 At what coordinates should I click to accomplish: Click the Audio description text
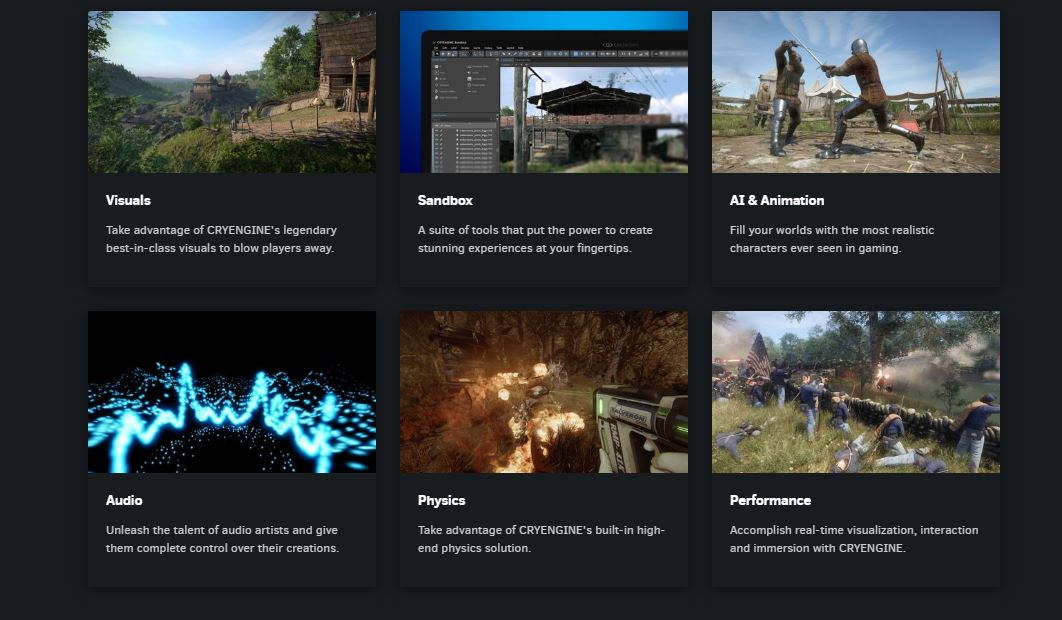tap(221, 538)
